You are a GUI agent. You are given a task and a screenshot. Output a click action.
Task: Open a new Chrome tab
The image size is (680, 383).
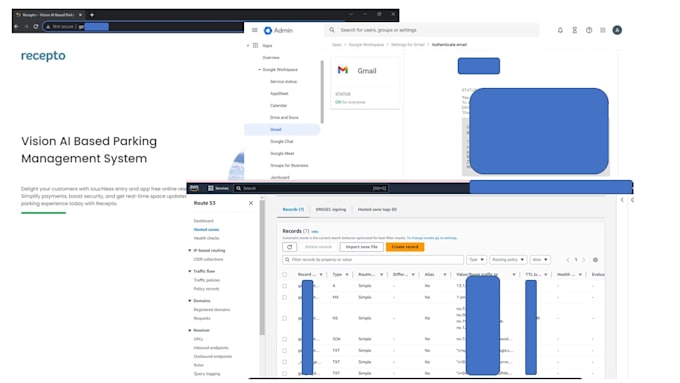point(92,15)
